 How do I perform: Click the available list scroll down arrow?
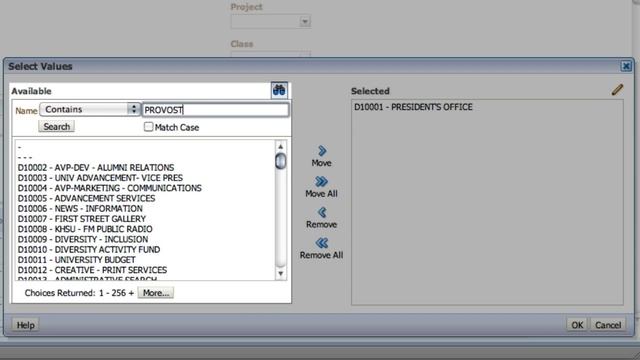point(280,273)
